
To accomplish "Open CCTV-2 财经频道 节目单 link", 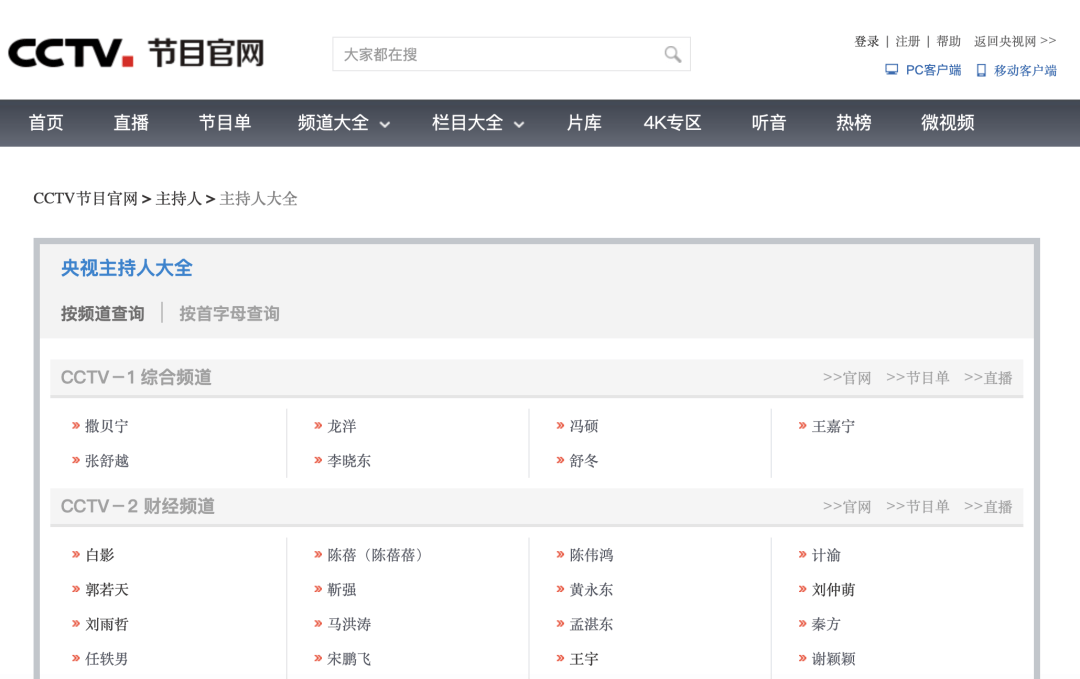I will click(x=917, y=506).
